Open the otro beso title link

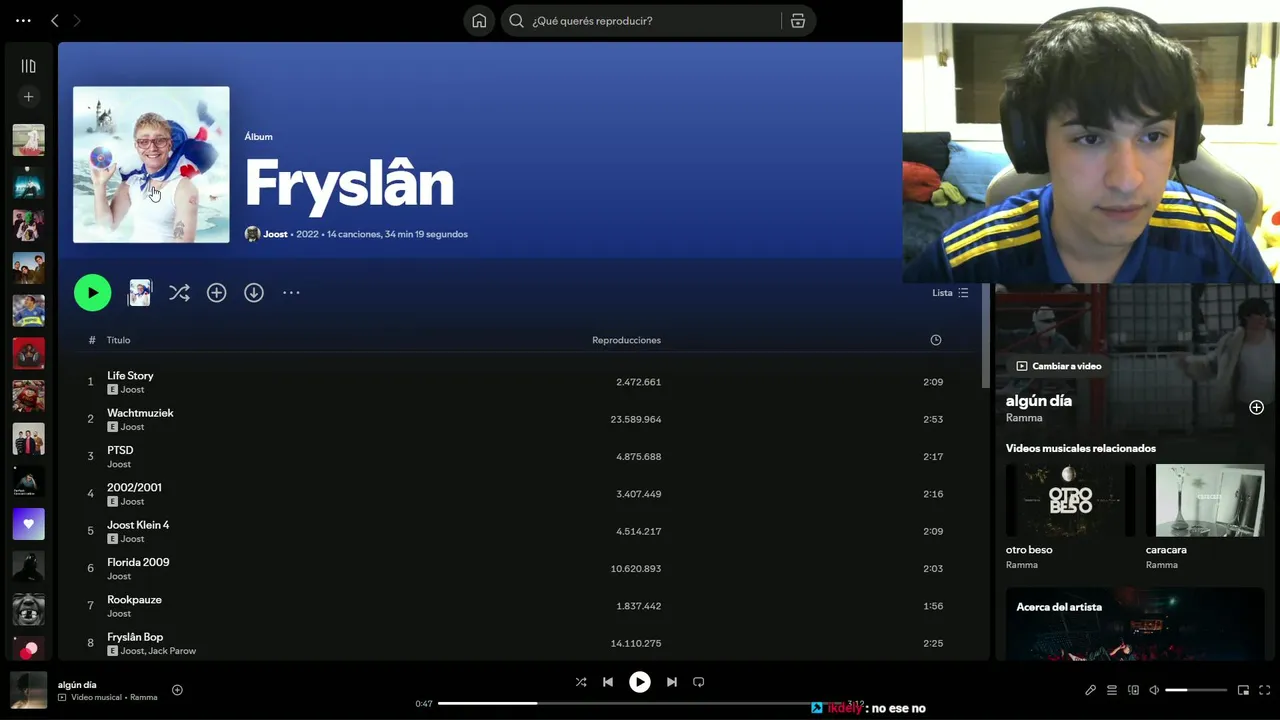[x=1029, y=550]
